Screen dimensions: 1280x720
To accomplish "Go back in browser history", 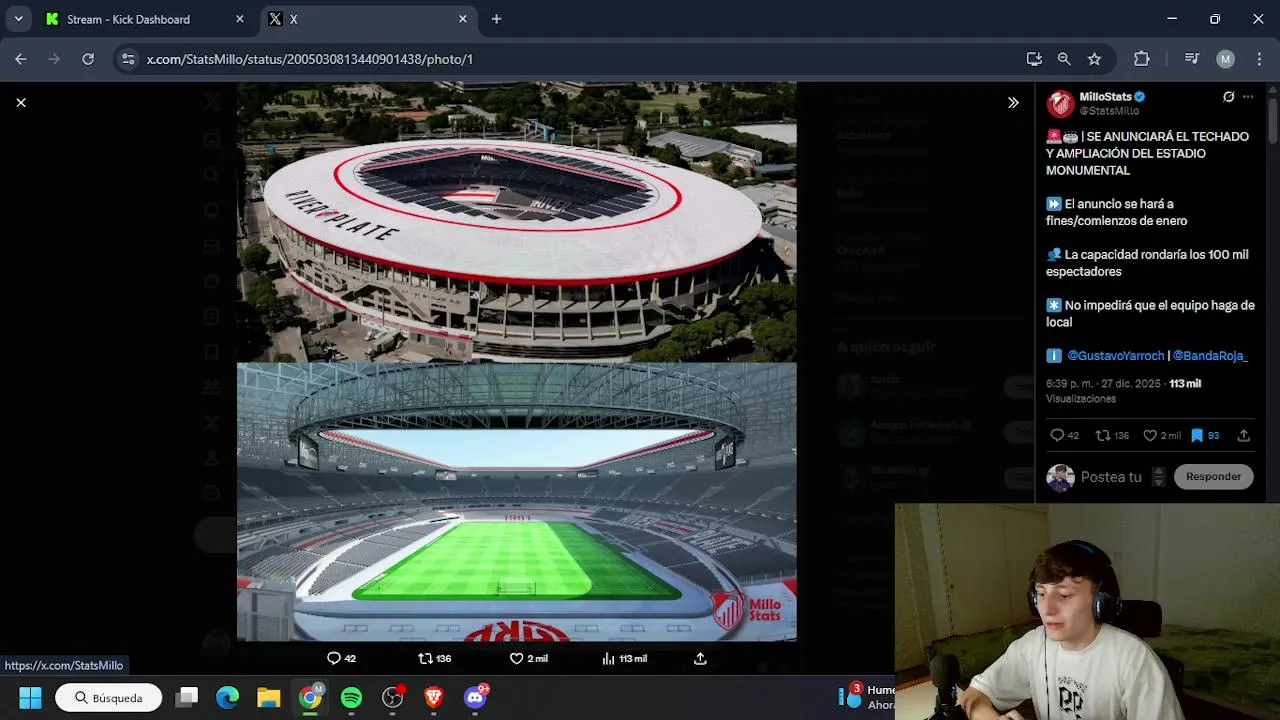I will (20, 59).
